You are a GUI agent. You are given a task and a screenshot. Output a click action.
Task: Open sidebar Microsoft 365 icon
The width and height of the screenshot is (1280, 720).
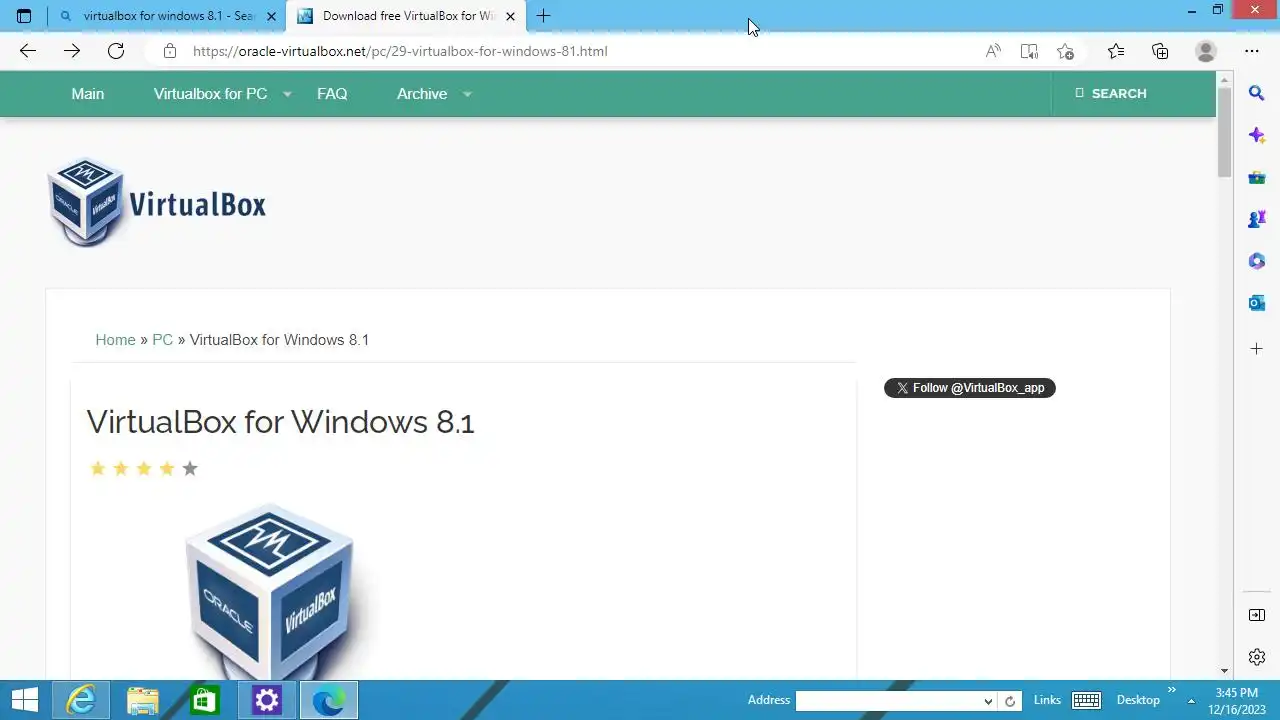tap(1257, 261)
